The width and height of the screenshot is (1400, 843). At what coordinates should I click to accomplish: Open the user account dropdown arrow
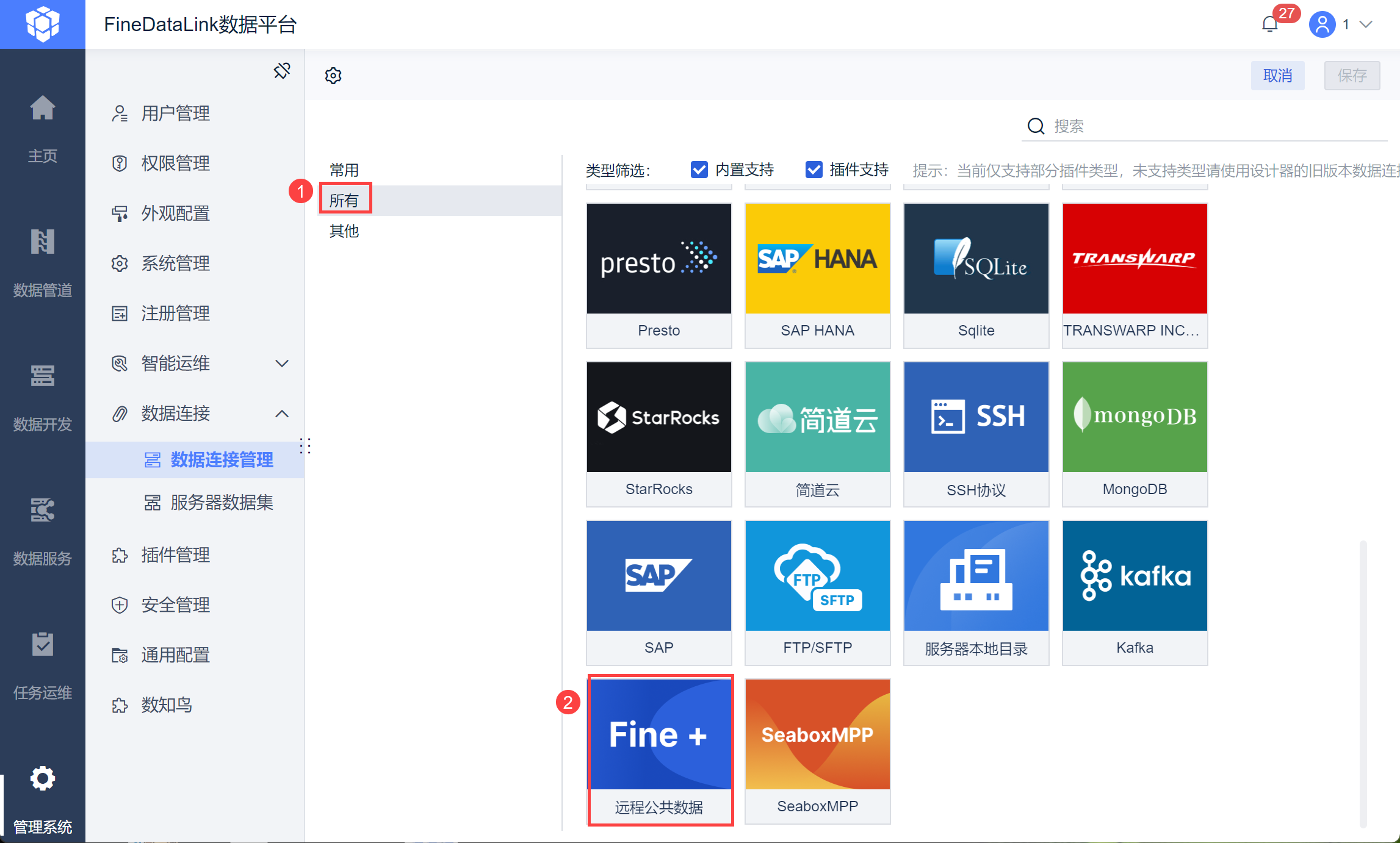click(1366, 24)
